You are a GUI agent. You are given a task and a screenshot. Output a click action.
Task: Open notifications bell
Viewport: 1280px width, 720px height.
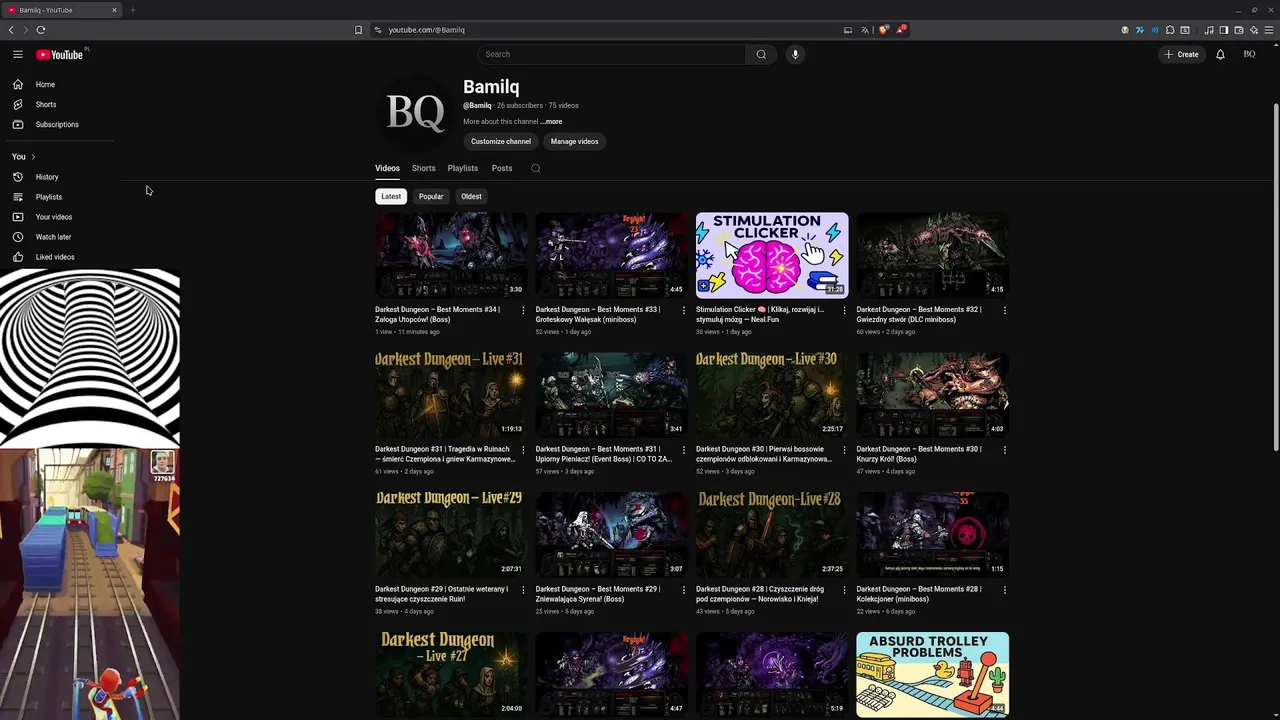coord(1220,54)
